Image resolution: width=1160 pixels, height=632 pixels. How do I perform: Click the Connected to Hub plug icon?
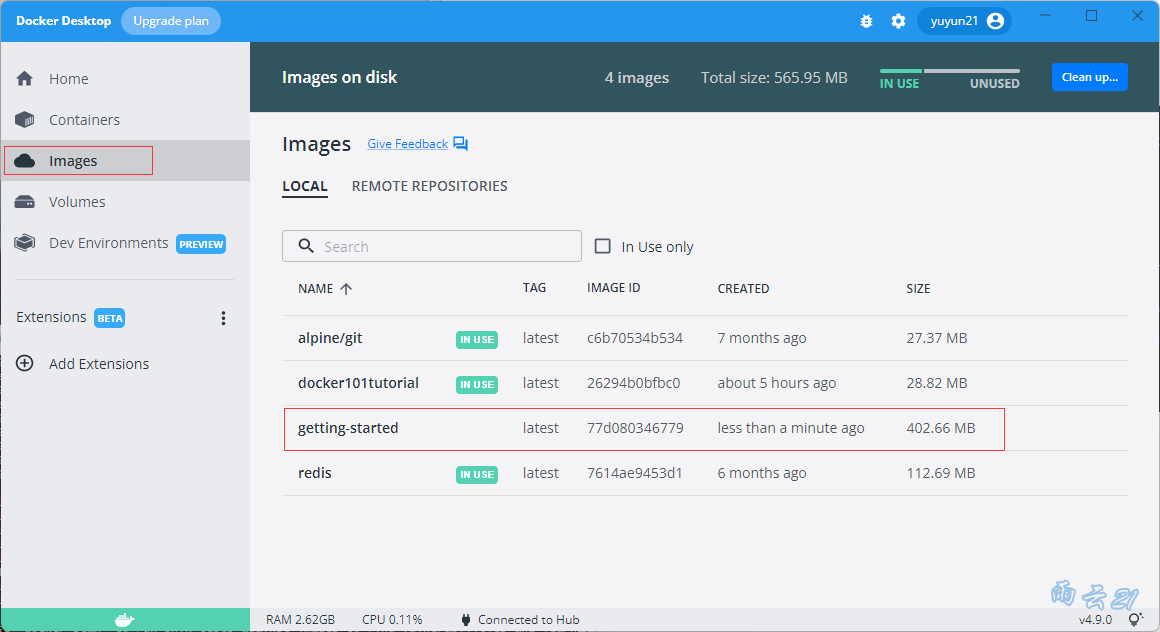click(x=465, y=619)
